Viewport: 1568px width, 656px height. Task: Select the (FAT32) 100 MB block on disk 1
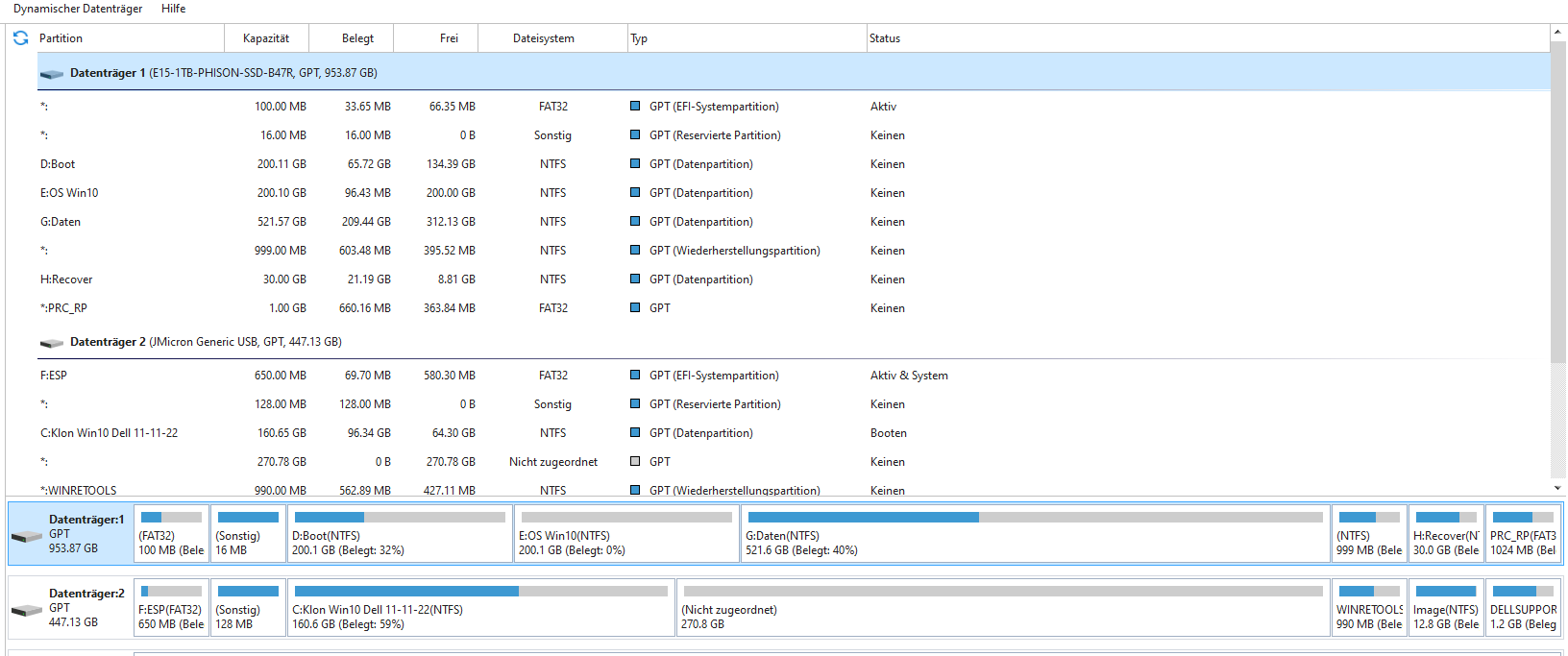click(x=171, y=534)
